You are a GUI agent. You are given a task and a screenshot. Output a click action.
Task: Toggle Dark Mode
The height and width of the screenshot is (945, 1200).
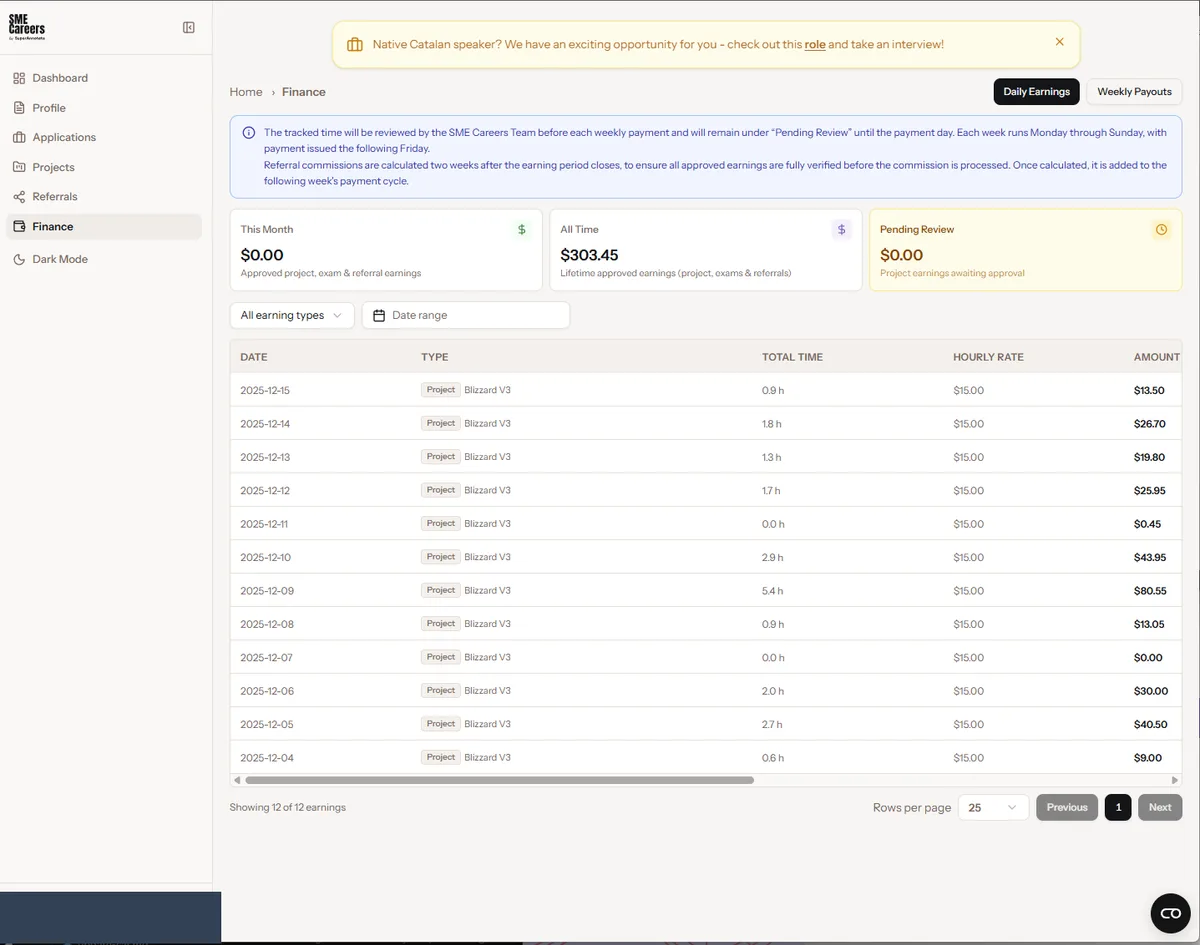click(x=104, y=259)
